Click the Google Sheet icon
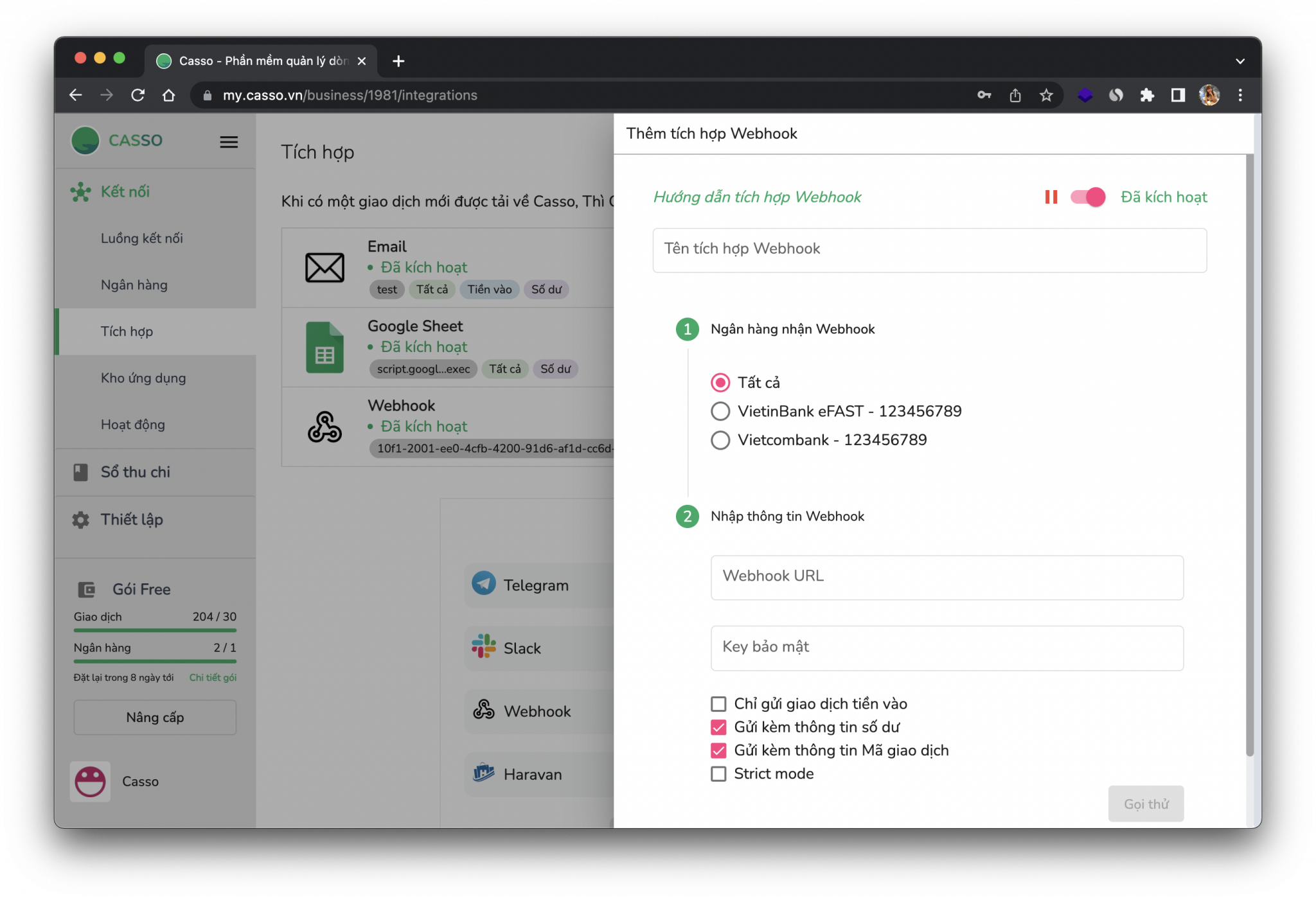This screenshot has height=900, width=1316. (325, 348)
